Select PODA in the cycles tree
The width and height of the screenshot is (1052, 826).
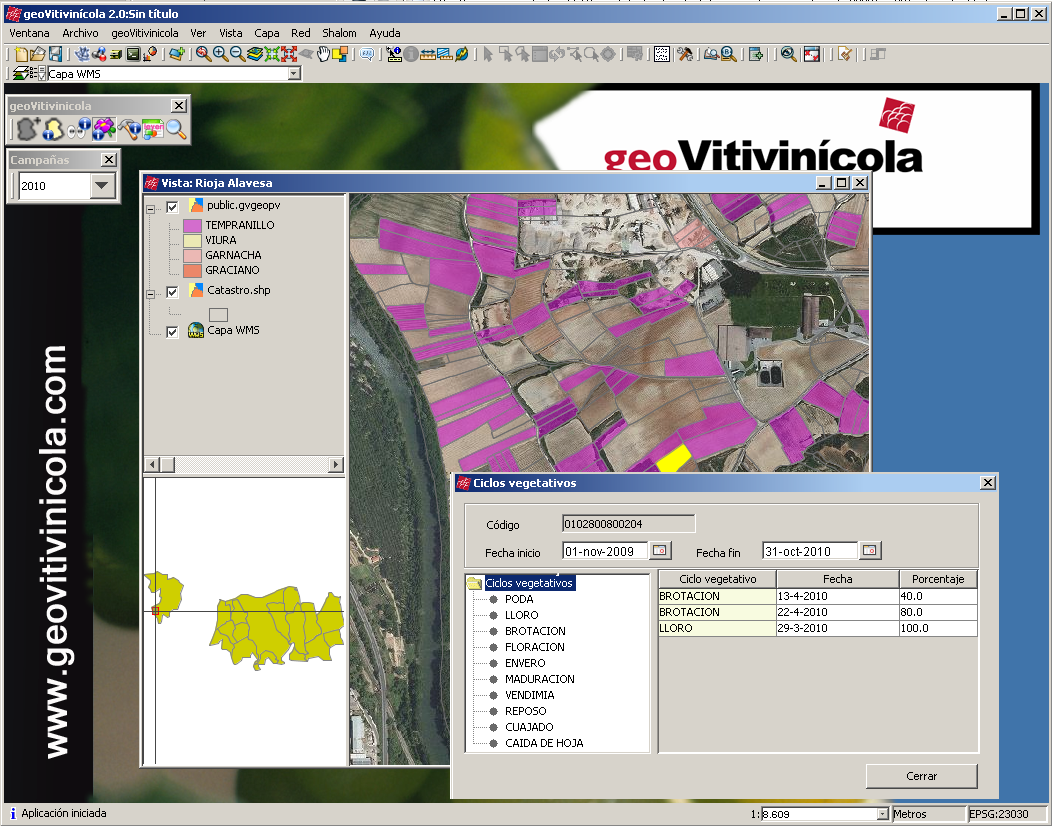519,599
